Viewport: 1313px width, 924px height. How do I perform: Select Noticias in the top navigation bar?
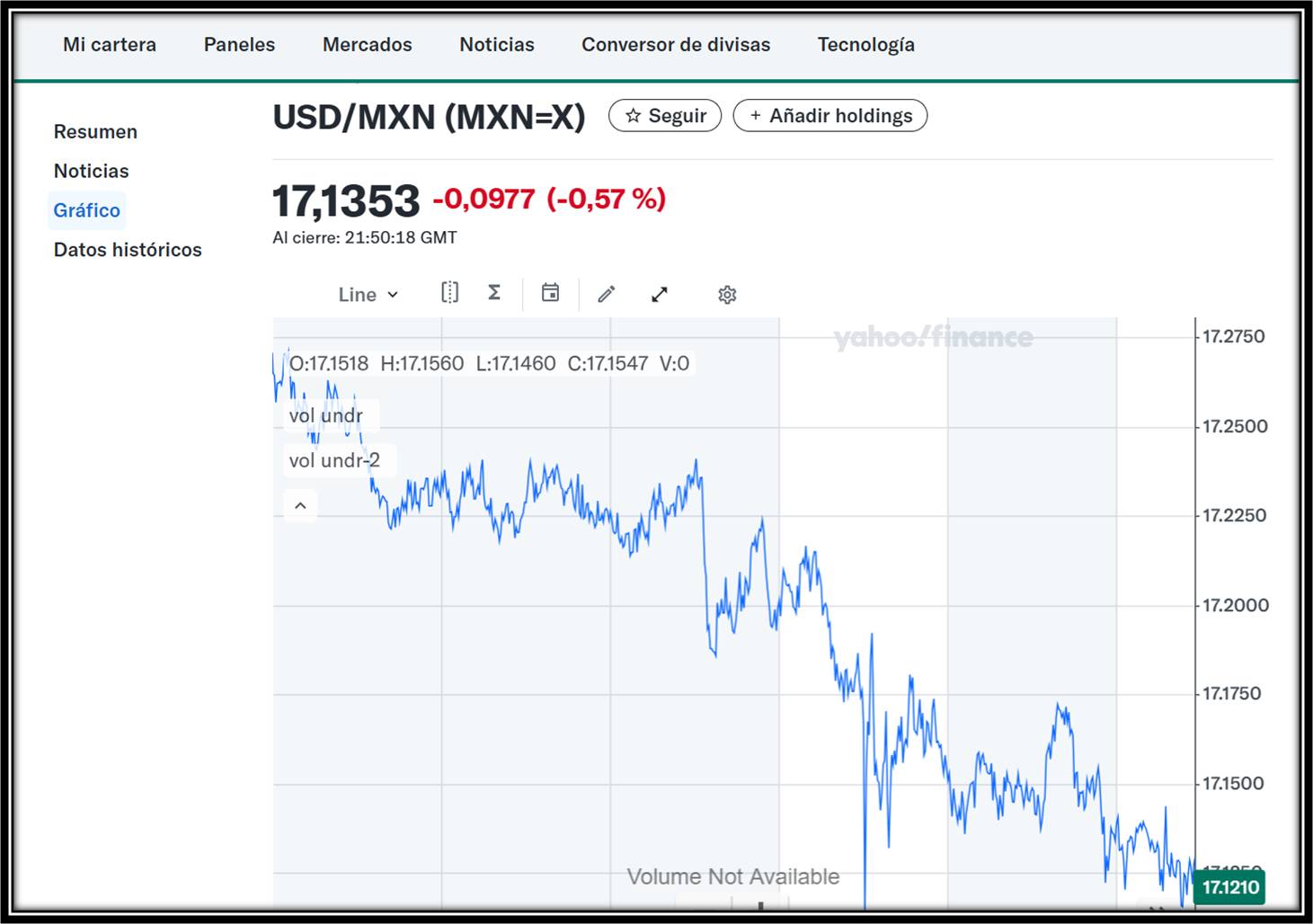coord(496,45)
